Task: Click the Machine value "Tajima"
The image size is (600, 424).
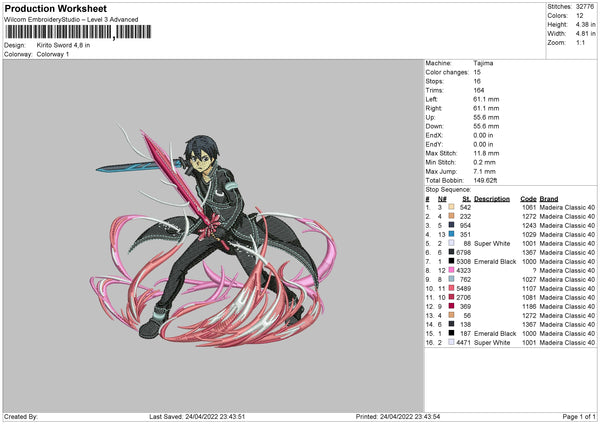Action: tap(483, 63)
